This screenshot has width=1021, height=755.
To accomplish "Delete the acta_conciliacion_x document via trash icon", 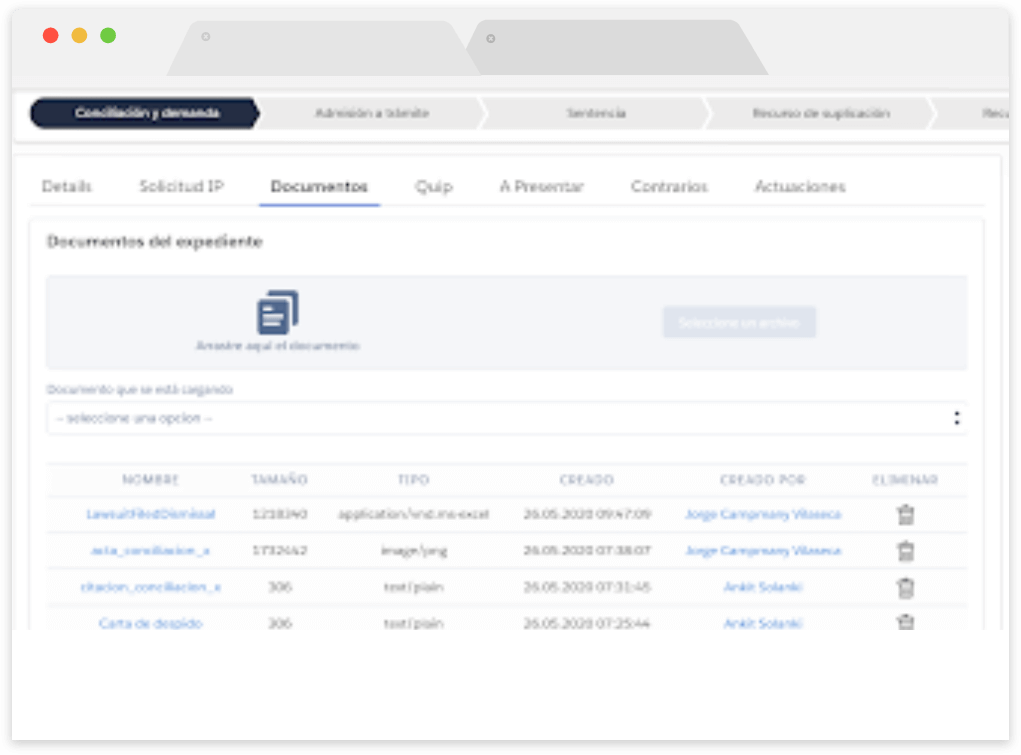I will 905,551.
